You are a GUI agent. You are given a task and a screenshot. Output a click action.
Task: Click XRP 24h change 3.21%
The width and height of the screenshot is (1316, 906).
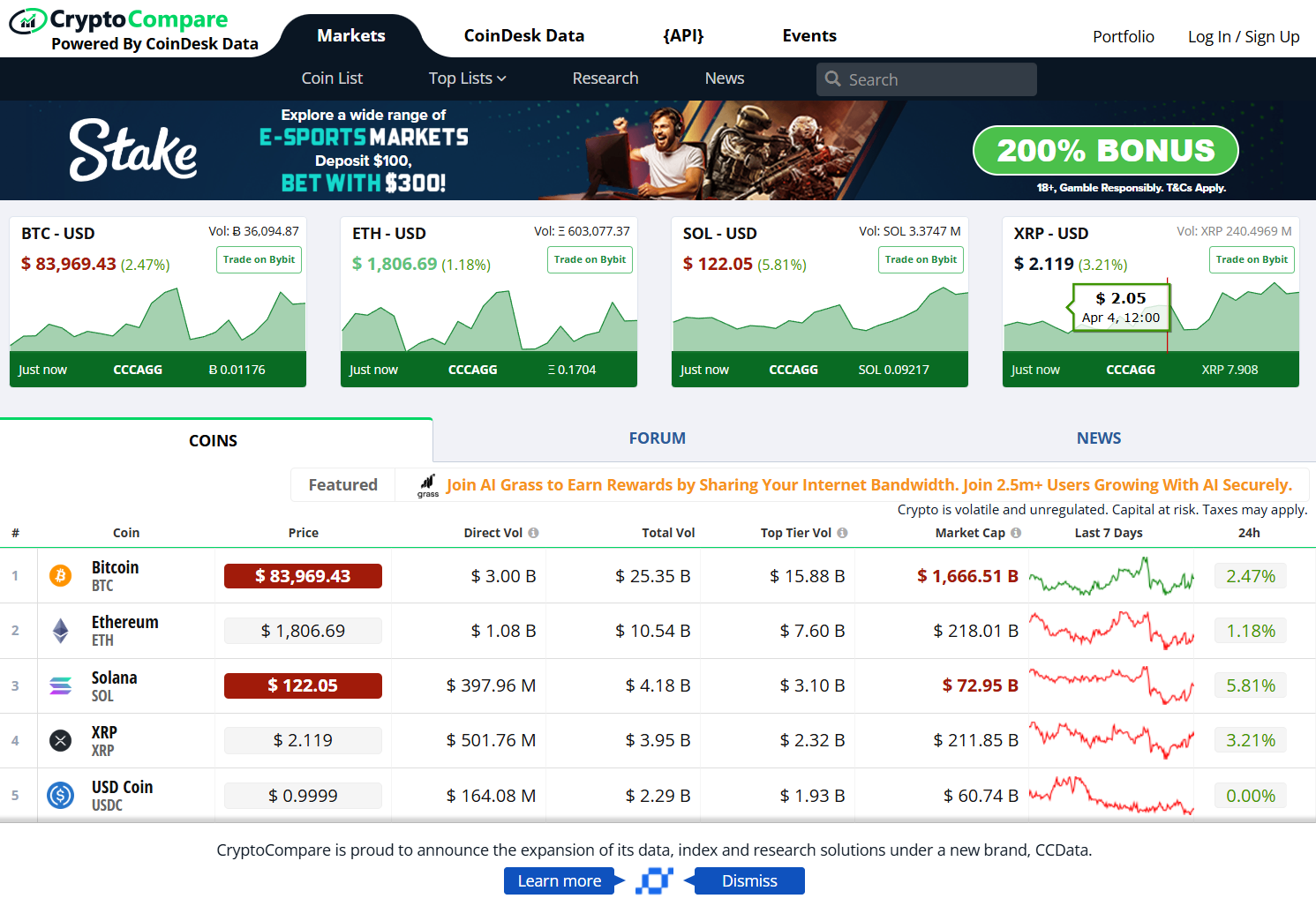pos(1251,740)
